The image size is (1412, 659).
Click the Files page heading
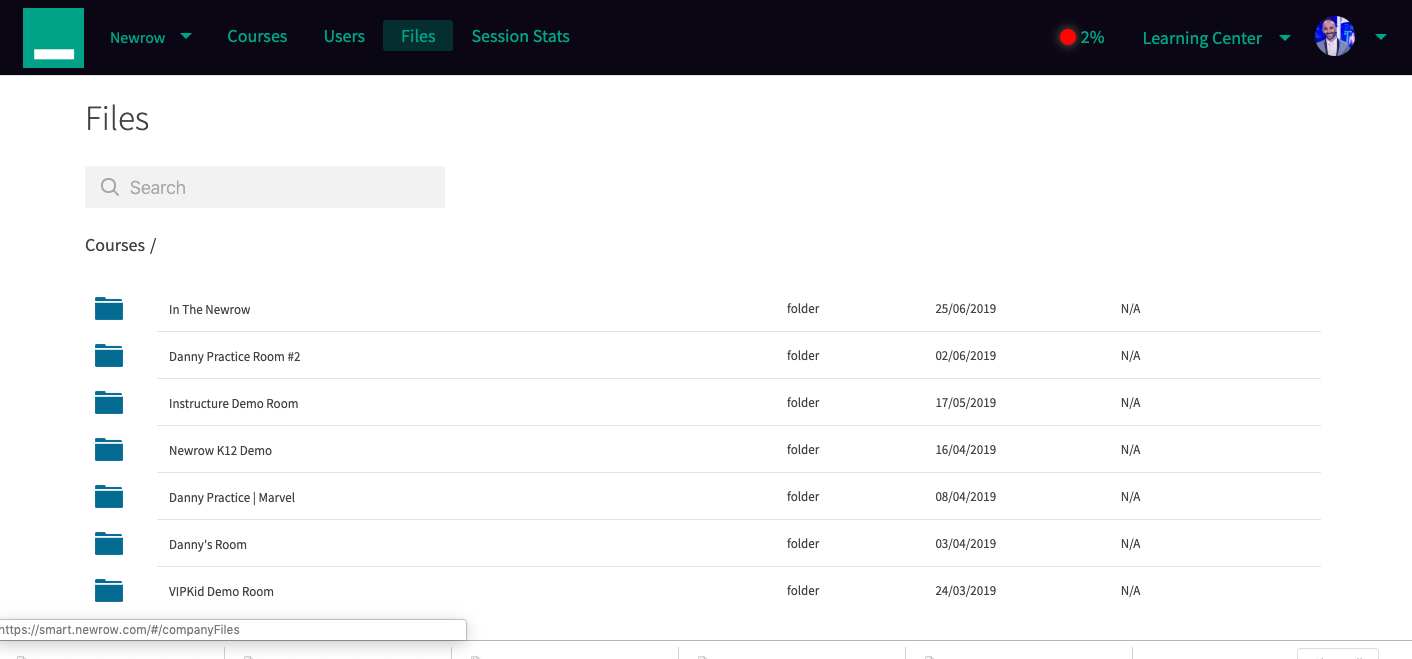117,119
